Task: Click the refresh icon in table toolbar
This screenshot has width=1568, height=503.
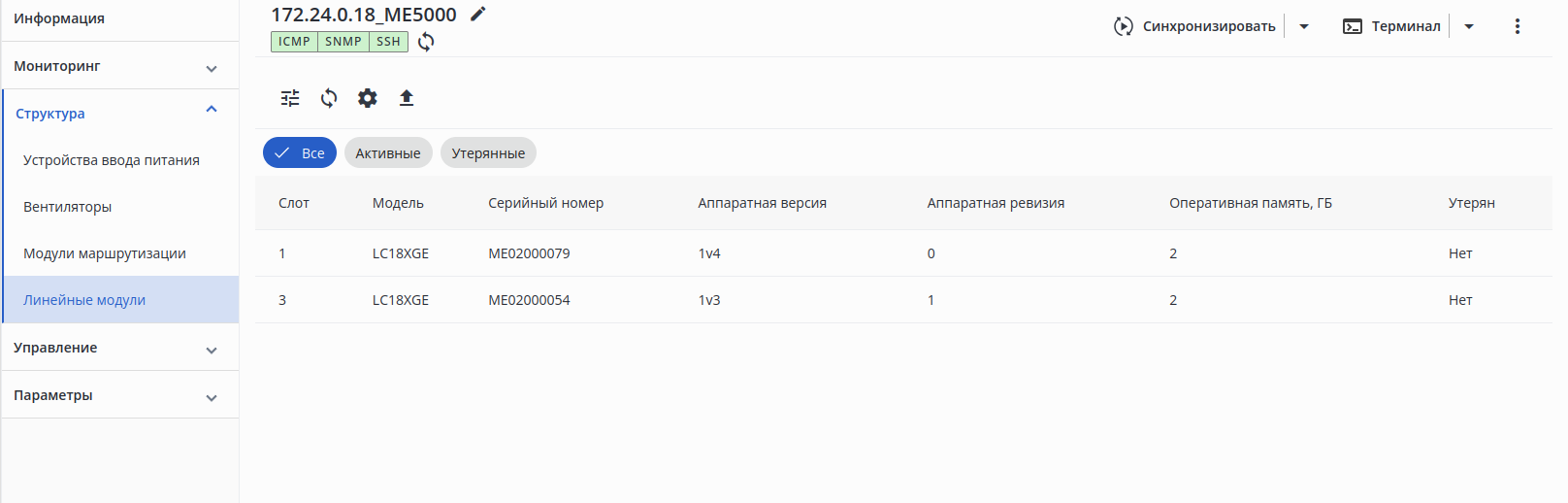Action: coord(329,98)
